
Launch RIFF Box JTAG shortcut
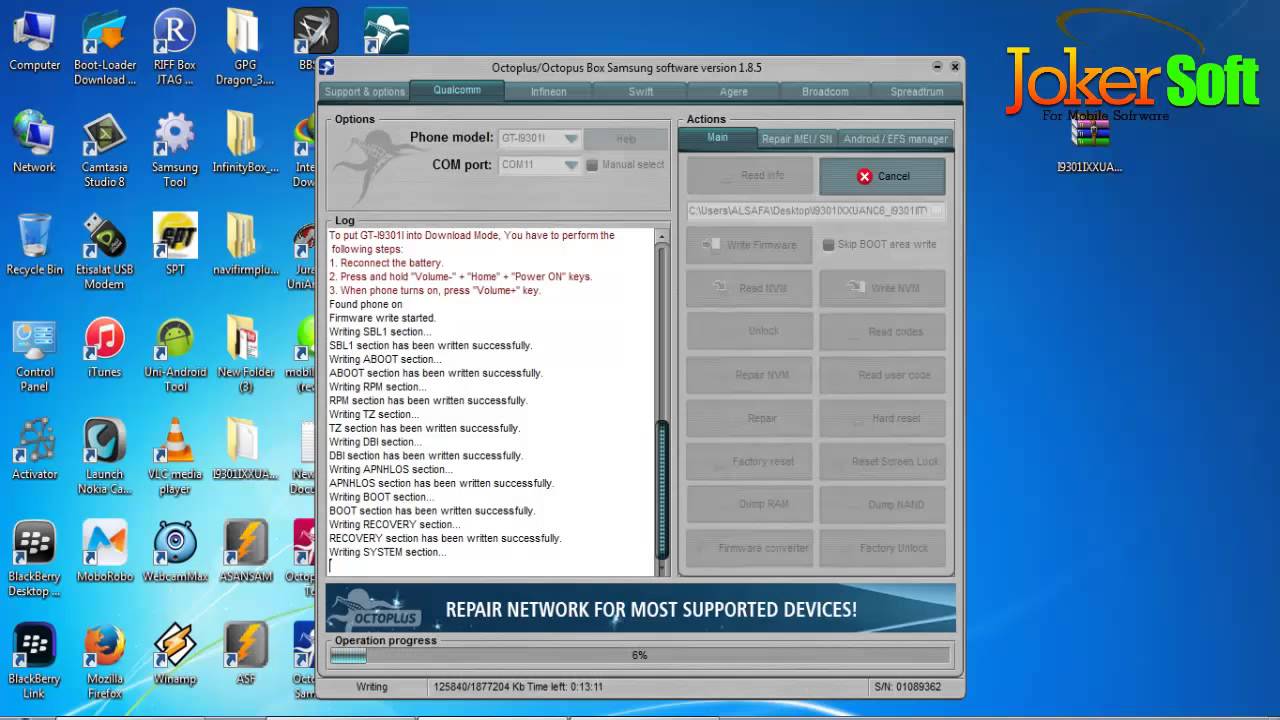pyautogui.click(x=174, y=48)
